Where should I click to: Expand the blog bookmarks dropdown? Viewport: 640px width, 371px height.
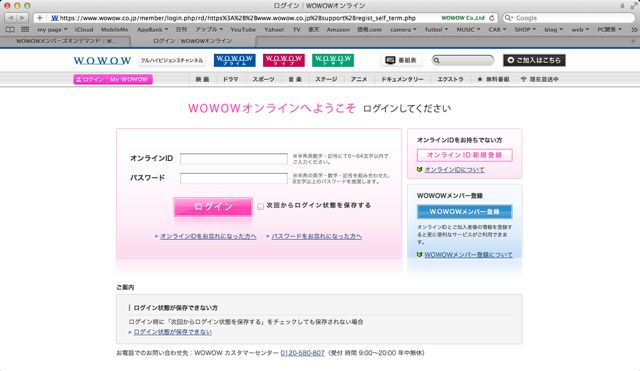click(x=553, y=29)
